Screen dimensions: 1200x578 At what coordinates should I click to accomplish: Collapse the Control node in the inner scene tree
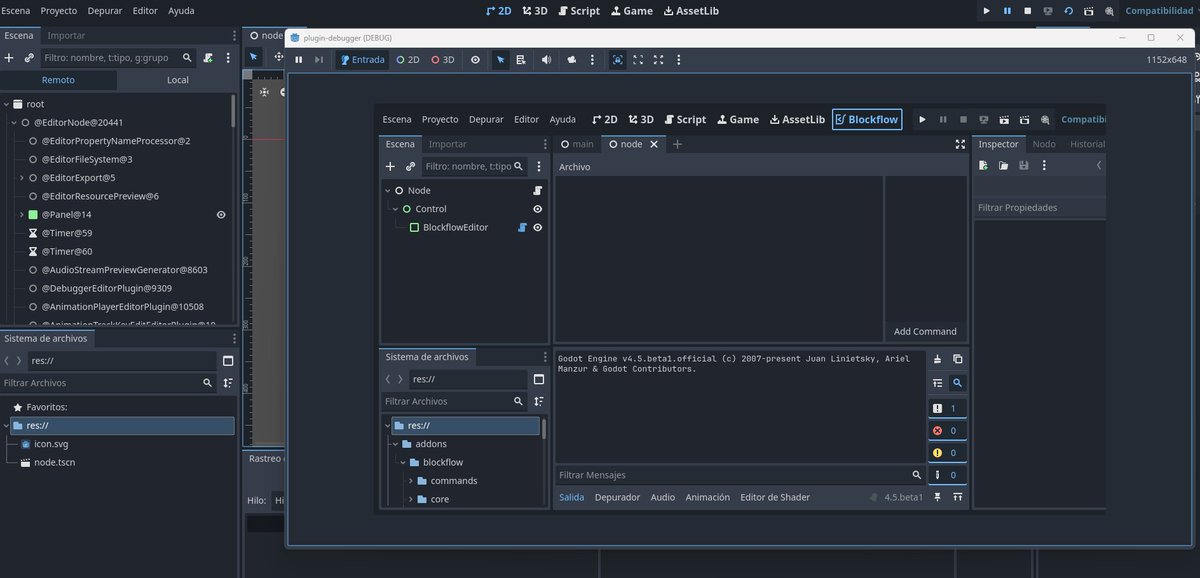click(x=395, y=209)
